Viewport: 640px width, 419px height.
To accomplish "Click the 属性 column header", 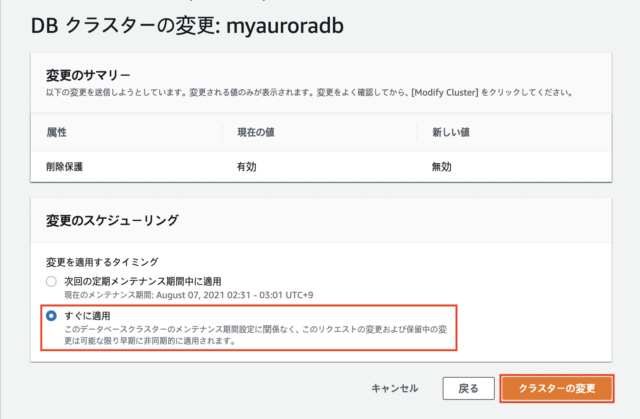I will click(57, 132).
